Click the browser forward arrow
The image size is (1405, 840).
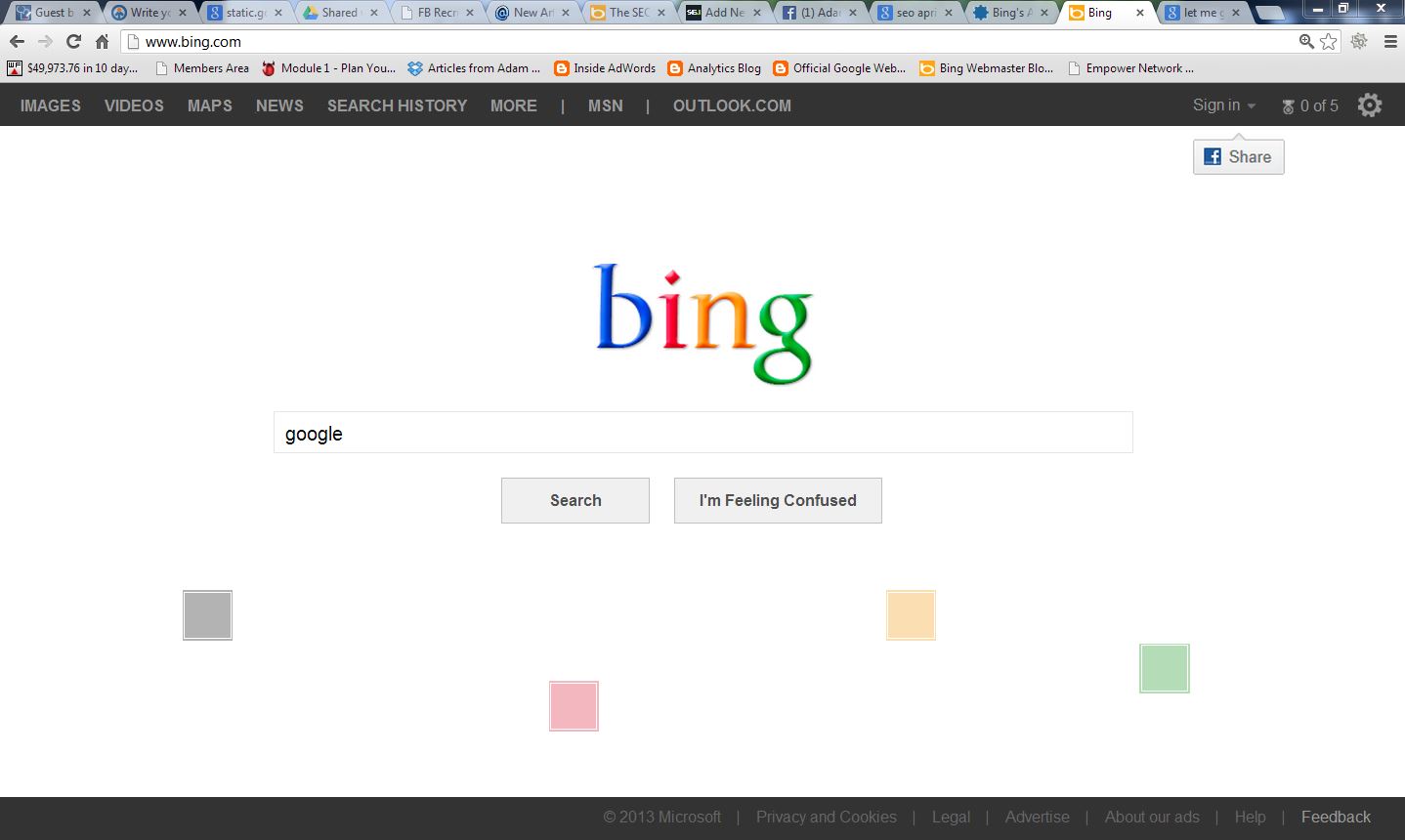tap(45, 41)
